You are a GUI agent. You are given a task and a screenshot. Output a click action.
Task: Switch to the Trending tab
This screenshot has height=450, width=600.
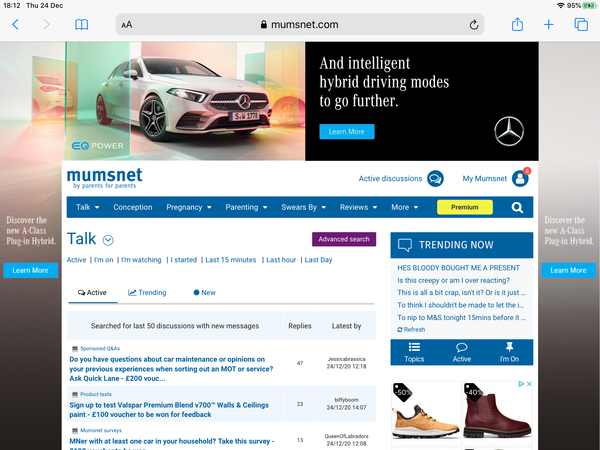coord(147,293)
